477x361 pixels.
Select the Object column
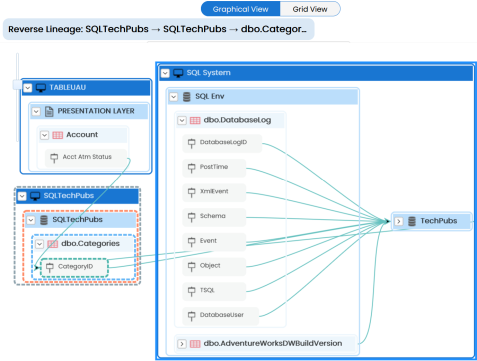tap(214, 267)
